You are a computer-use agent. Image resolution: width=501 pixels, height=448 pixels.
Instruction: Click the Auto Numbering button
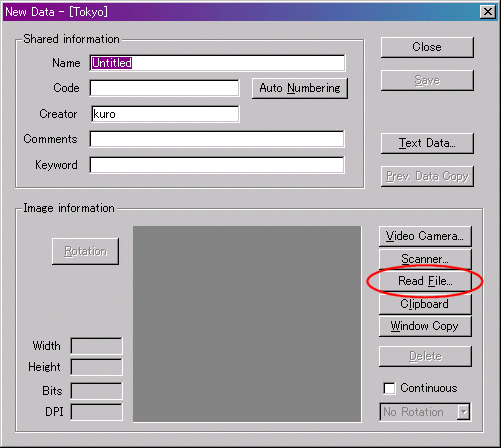point(300,88)
